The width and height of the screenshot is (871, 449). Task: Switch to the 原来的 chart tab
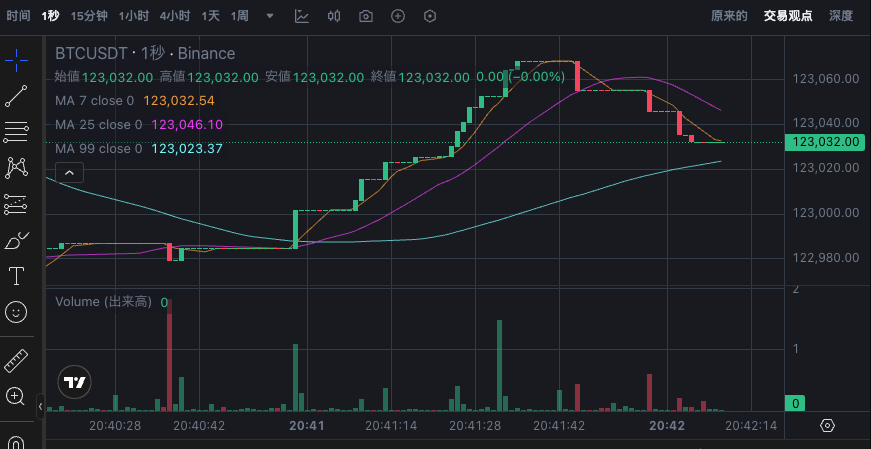729,16
